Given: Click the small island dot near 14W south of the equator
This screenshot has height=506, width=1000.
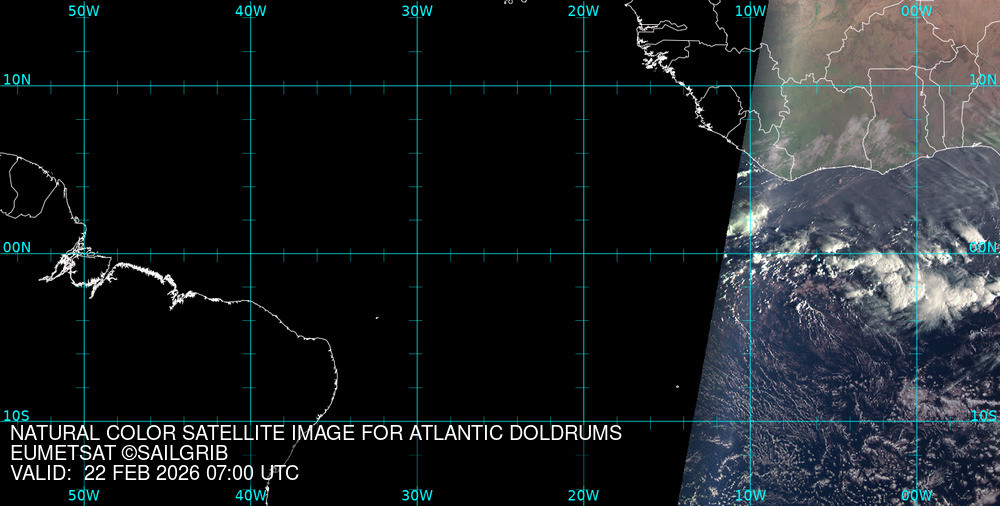Looking at the screenshot, I should pyautogui.click(x=677, y=388).
